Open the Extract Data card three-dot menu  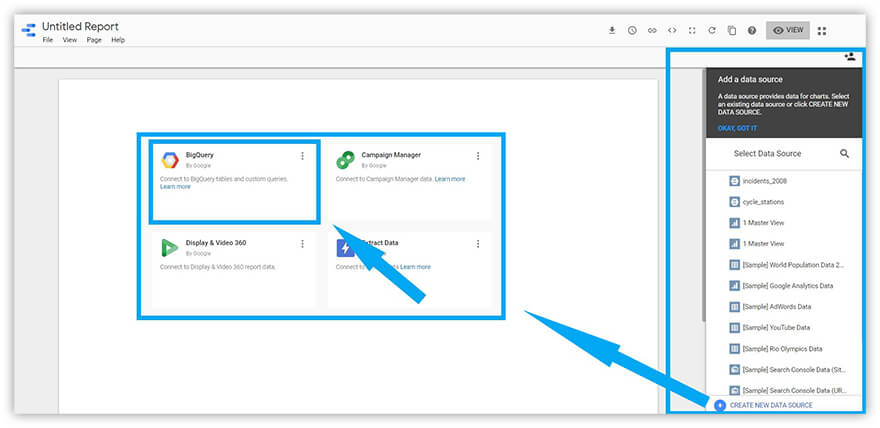point(478,243)
